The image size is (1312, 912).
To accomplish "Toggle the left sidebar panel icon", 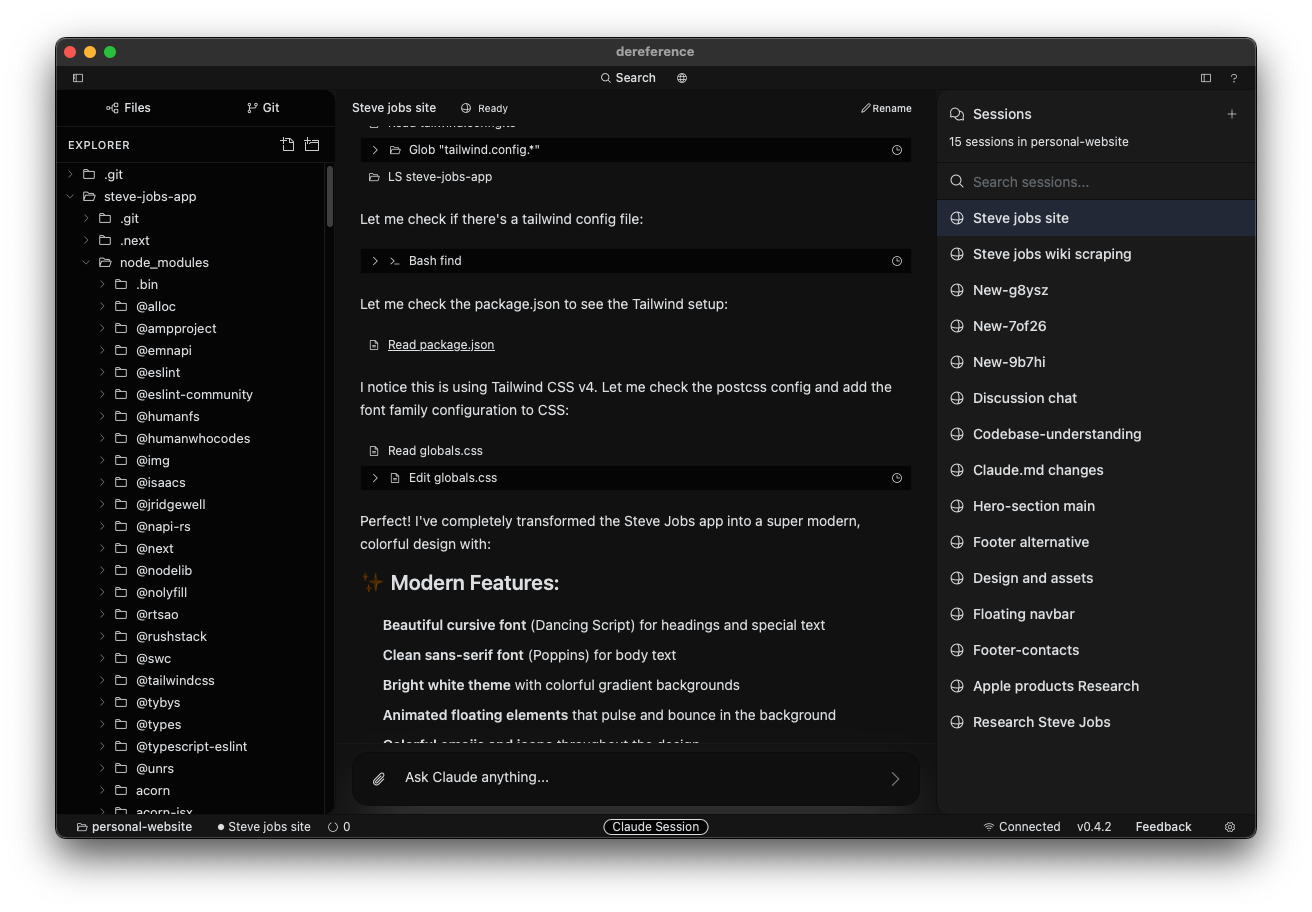I will coord(78,78).
